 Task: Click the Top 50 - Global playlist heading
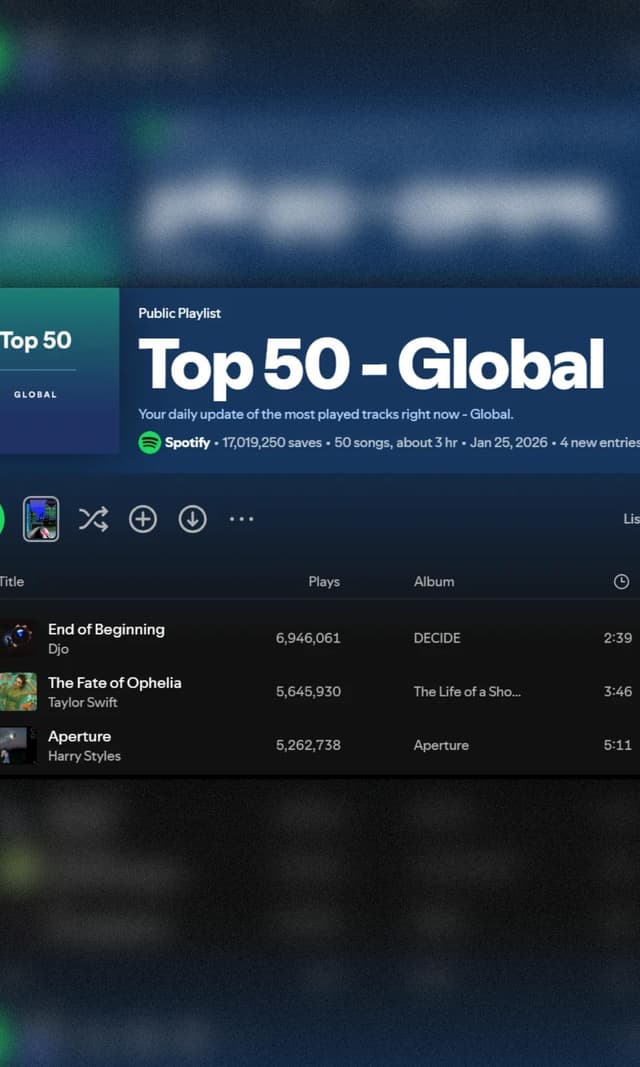tap(371, 365)
